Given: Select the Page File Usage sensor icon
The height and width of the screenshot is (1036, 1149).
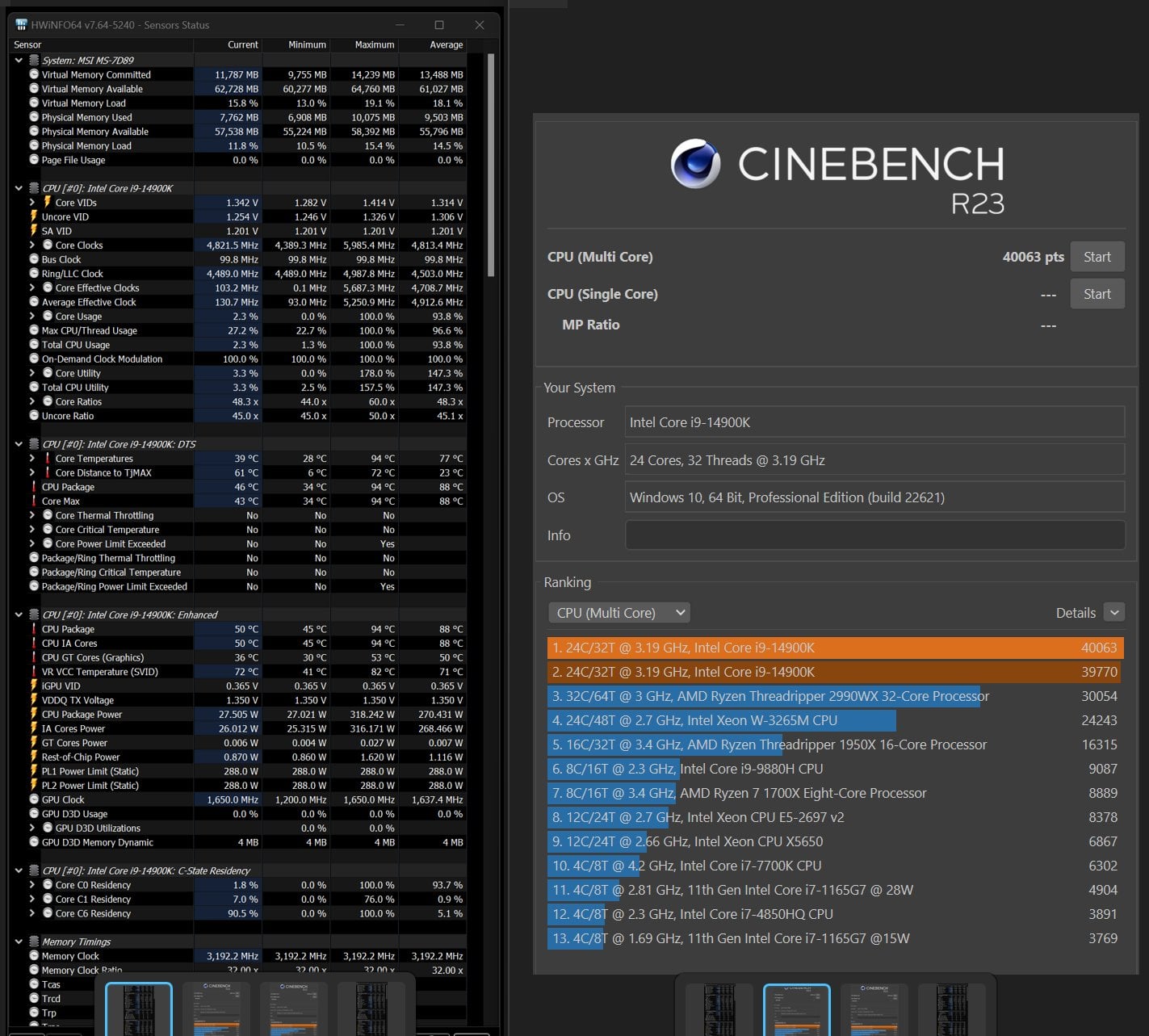Looking at the screenshot, I should click(34, 160).
